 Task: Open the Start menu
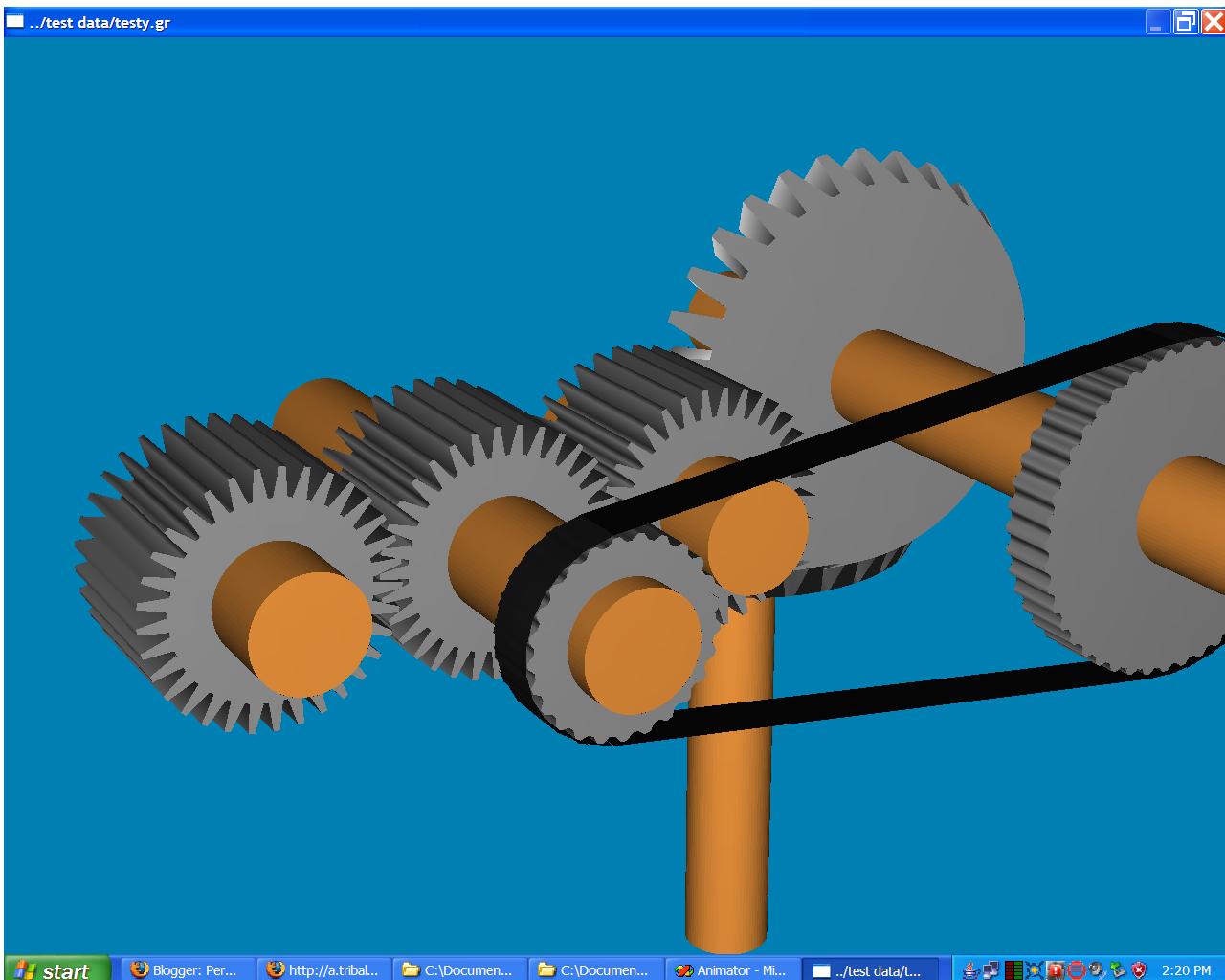pyautogui.click(x=53, y=969)
